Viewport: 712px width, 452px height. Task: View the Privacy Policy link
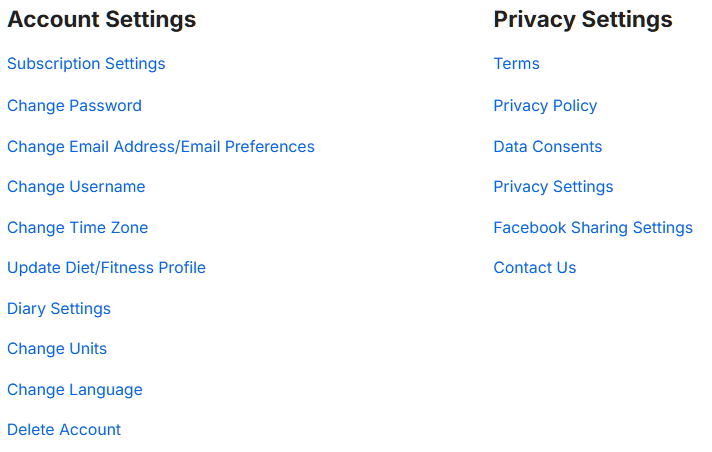point(545,106)
